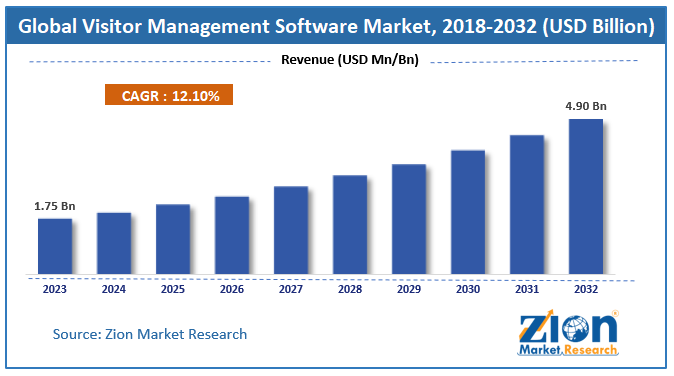Click the 'Revenue (USD Mn/Bn)' subtitle
The height and width of the screenshot is (376, 674).
point(350,59)
